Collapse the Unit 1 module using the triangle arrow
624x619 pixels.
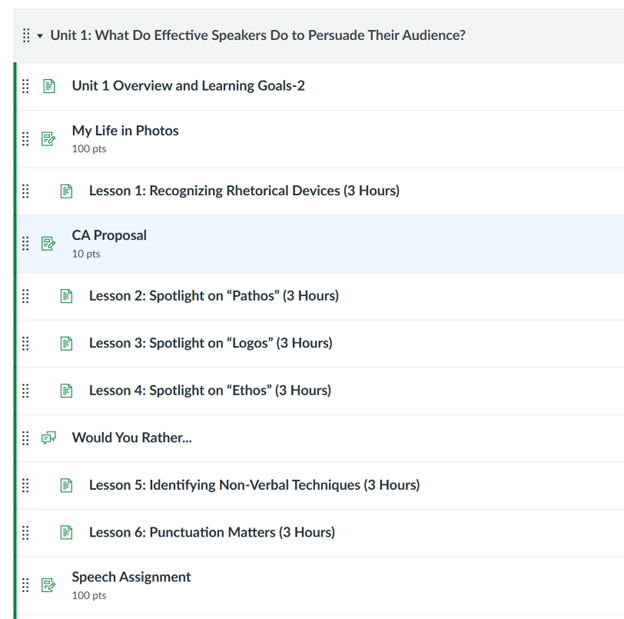pos(40,36)
